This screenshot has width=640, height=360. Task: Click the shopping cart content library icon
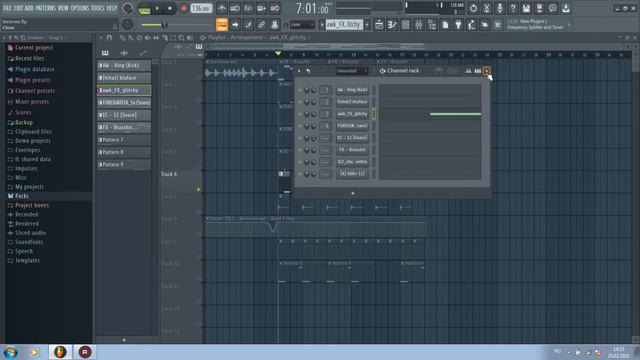coord(498,25)
